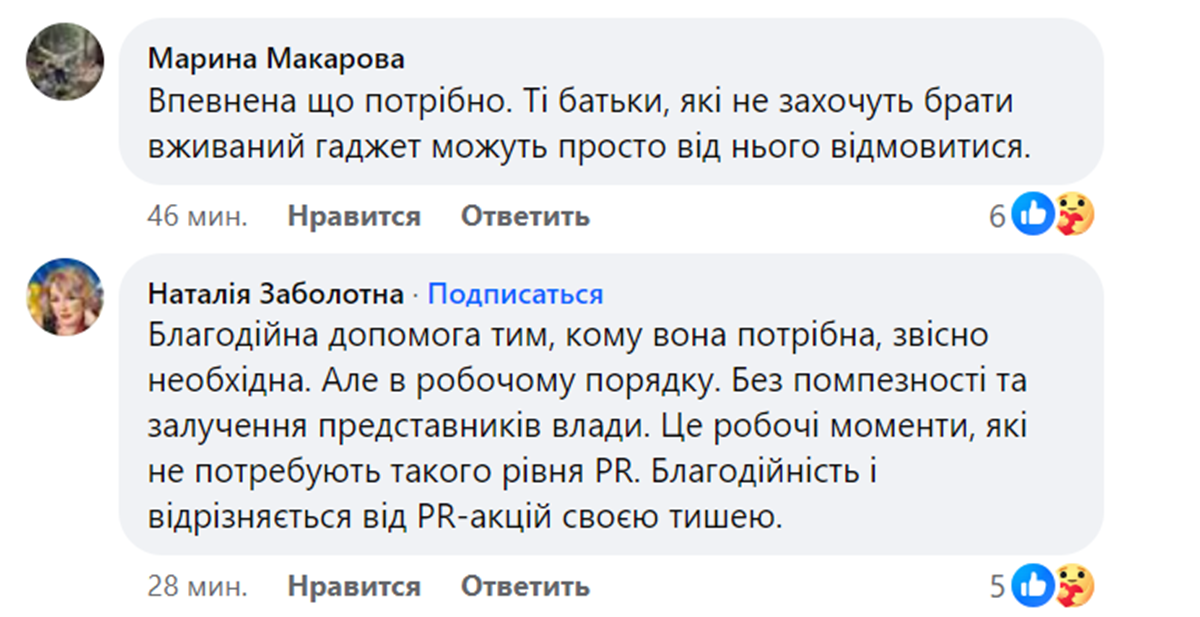The width and height of the screenshot is (1200, 617).
Task: Click the reaction count 5
Action: point(997,586)
